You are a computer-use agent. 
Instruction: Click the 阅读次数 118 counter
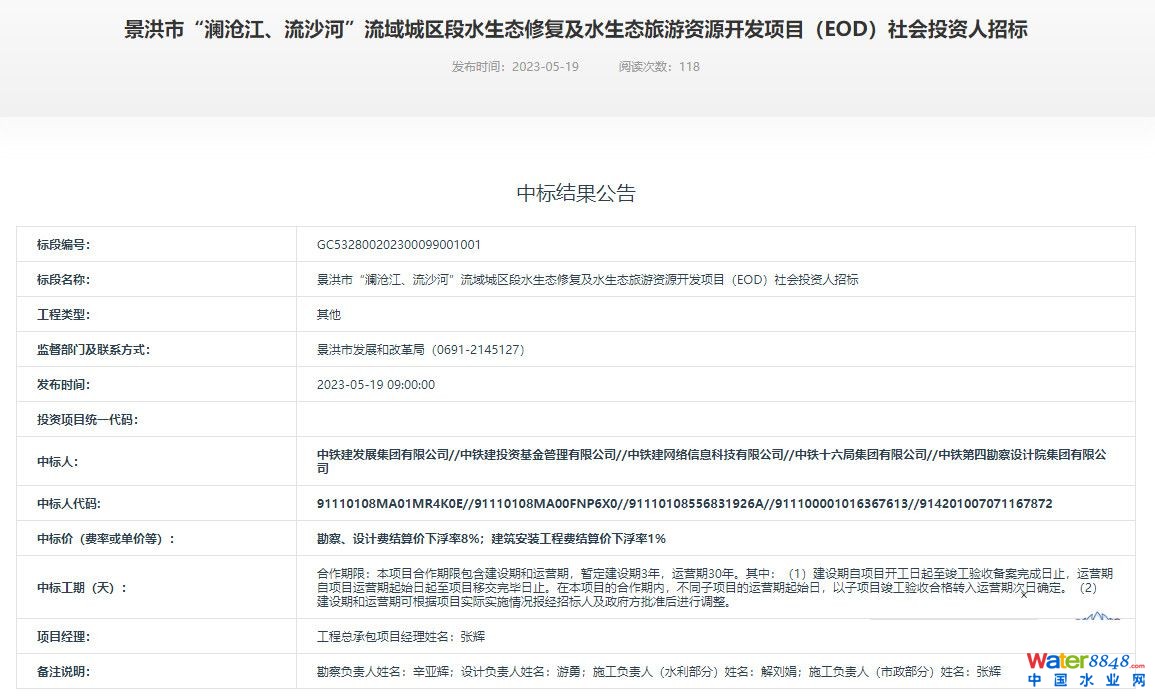[x=658, y=67]
